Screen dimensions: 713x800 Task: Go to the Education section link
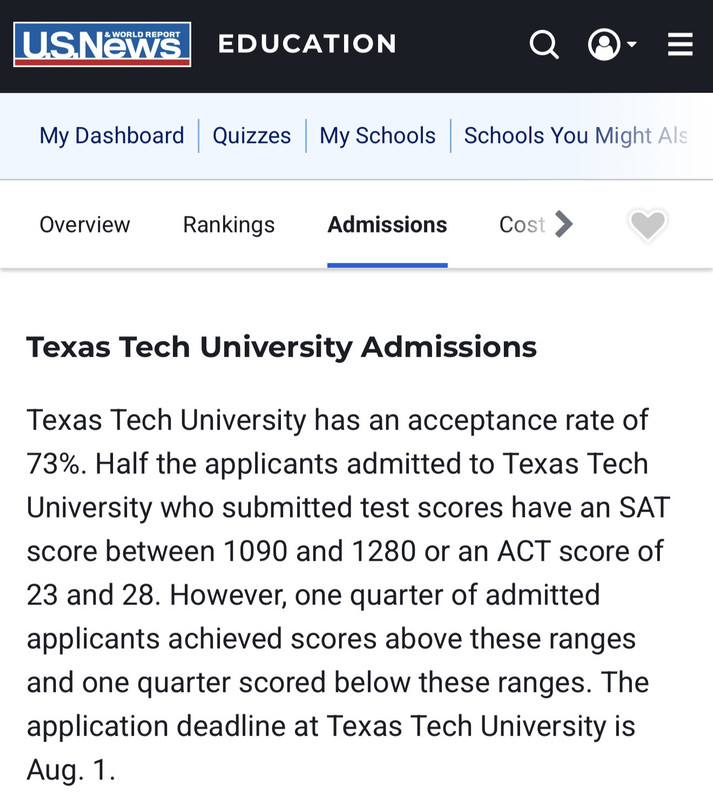tap(307, 44)
